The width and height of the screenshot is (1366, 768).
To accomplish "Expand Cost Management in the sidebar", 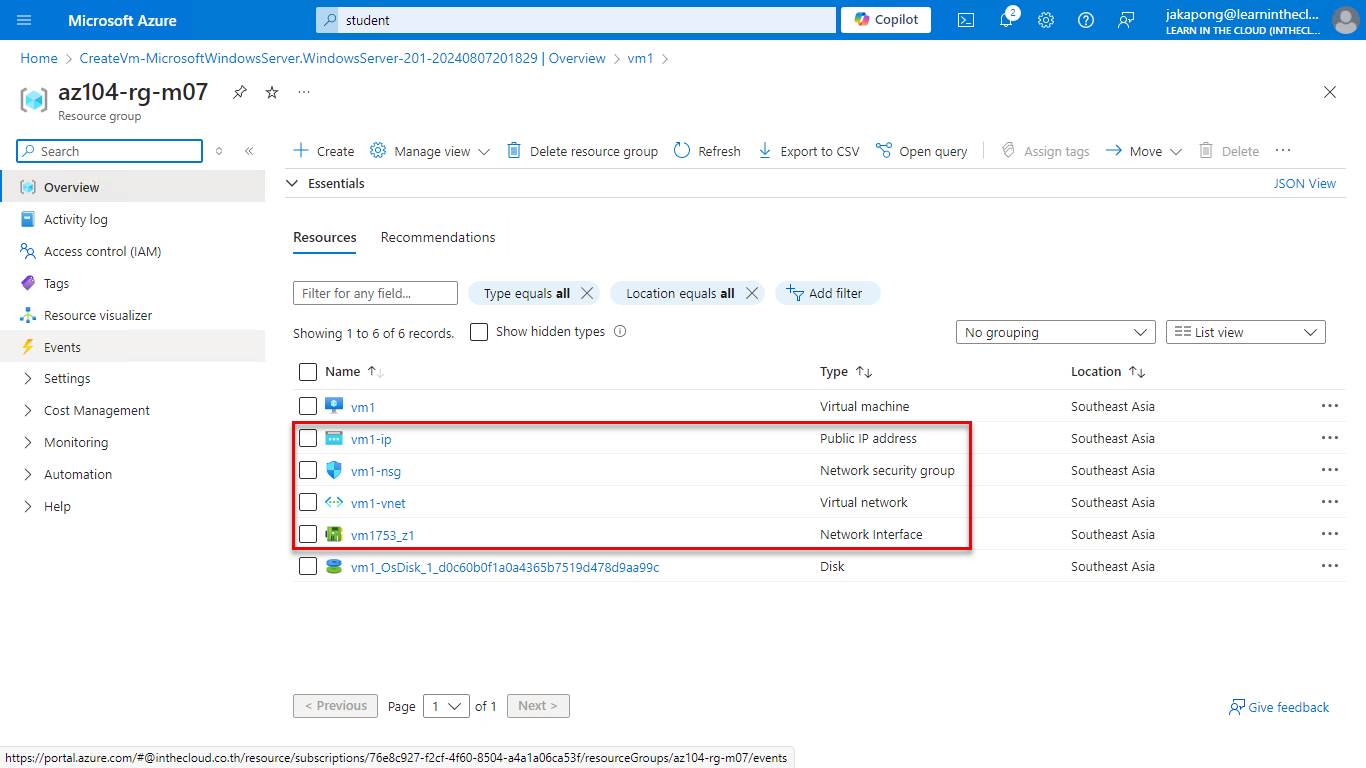I will coord(97,410).
